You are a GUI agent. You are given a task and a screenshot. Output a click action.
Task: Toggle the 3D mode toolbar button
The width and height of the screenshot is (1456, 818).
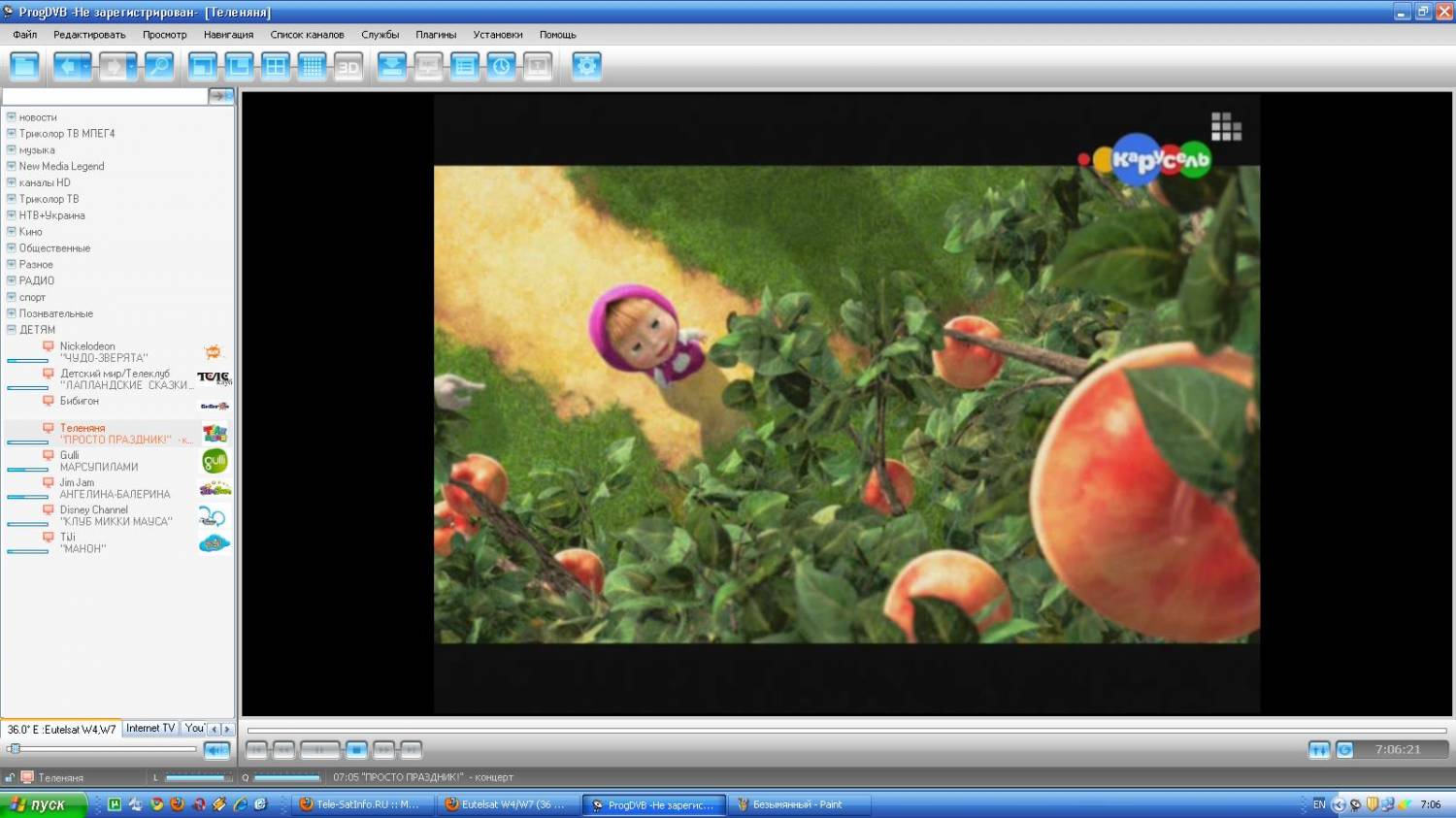348,66
